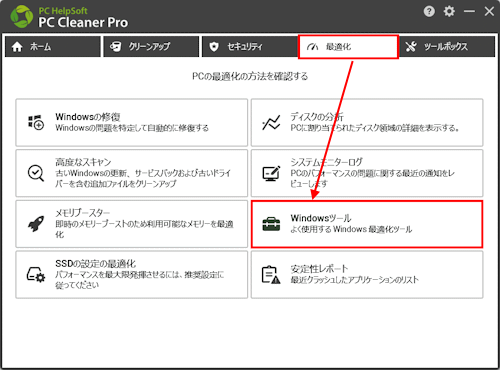Click the 安定性レポート clipboard warning icon
This screenshot has height=370, width=500.
[271, 275]
